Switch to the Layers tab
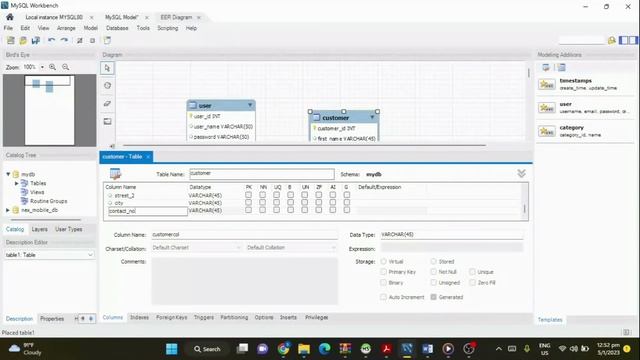The image size is (640, 360). tap(40, 229)
